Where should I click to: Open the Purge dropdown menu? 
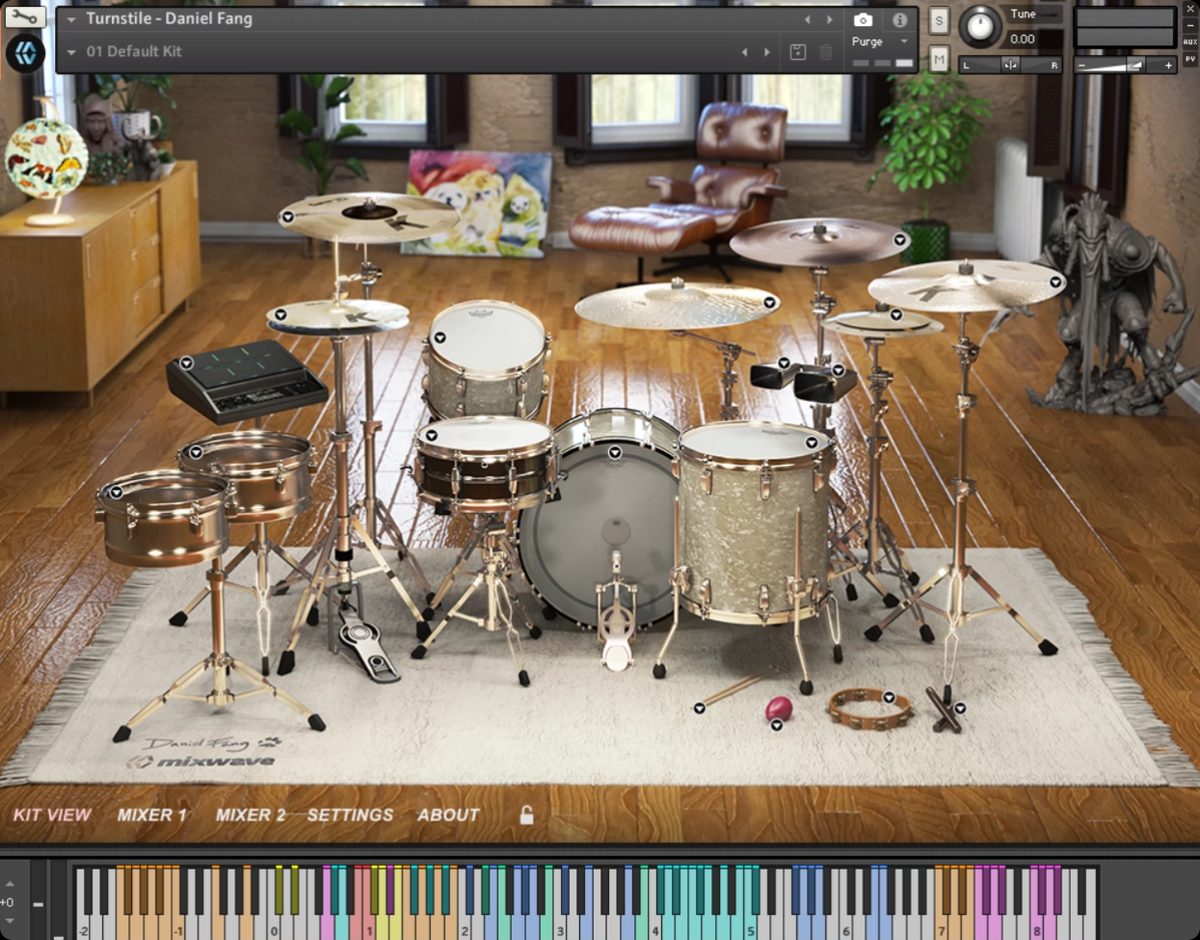coord(879,42)
